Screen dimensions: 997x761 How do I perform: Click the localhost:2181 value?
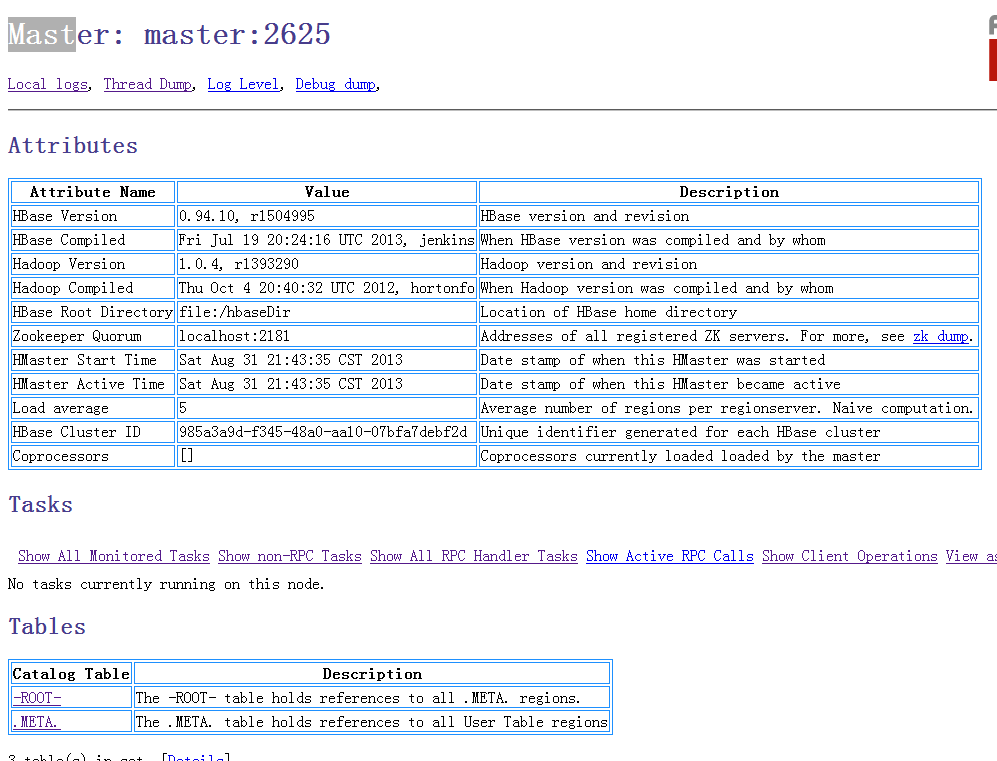(x=234, y=336)
